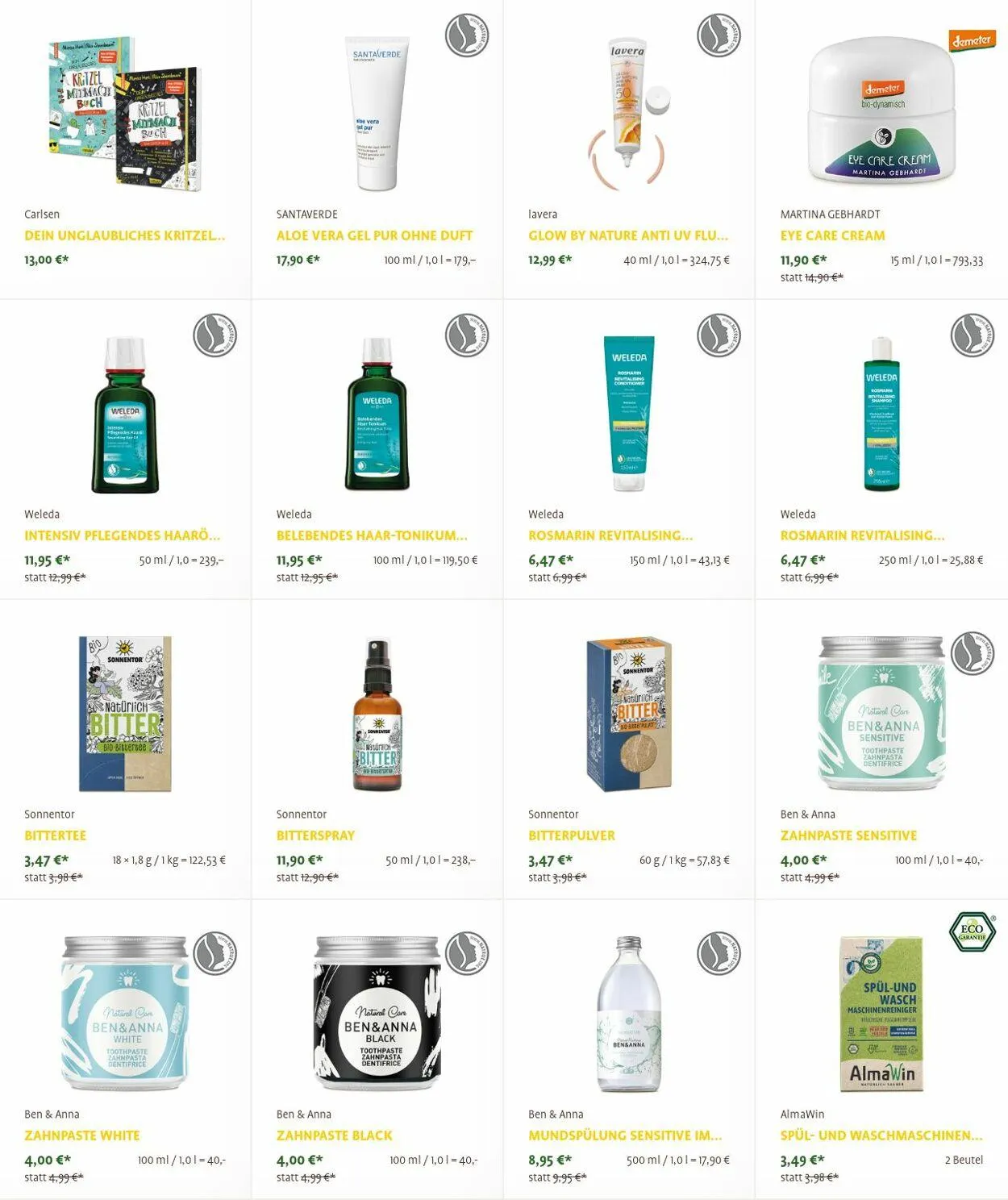Open the Bittertee product title
The width and height of the screenshot is (1008, 1200).
55,835
